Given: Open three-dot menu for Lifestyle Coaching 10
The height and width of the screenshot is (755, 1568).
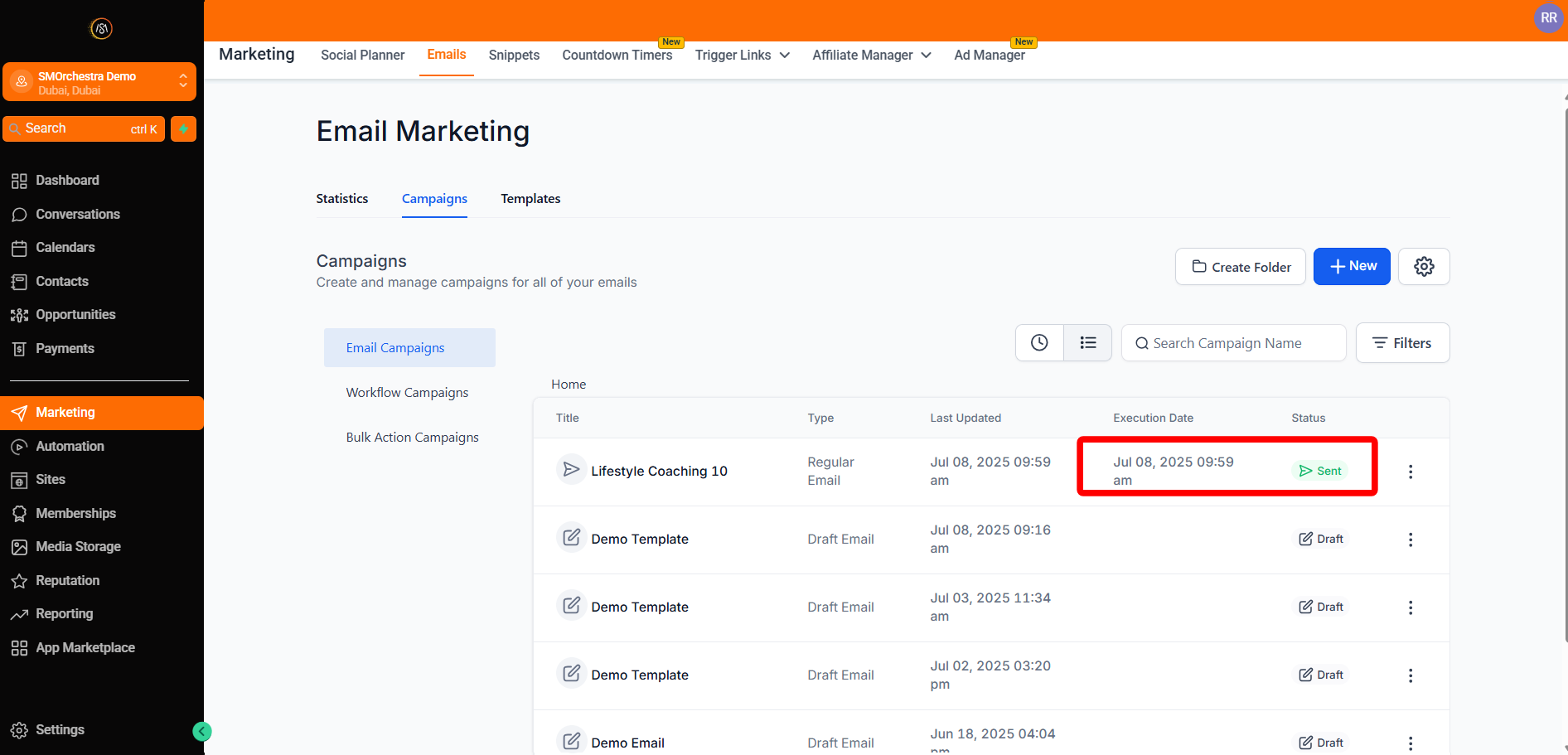Looking at the screenshot, I should point(1410,472).
